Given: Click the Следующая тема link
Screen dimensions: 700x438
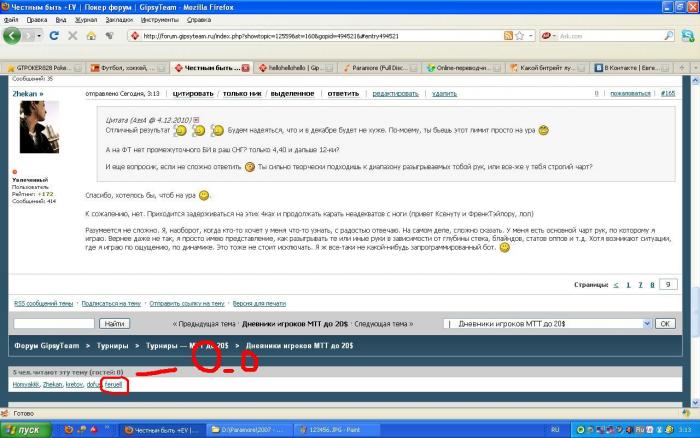Looking at the screenshot, I should (x=384, y=324).
